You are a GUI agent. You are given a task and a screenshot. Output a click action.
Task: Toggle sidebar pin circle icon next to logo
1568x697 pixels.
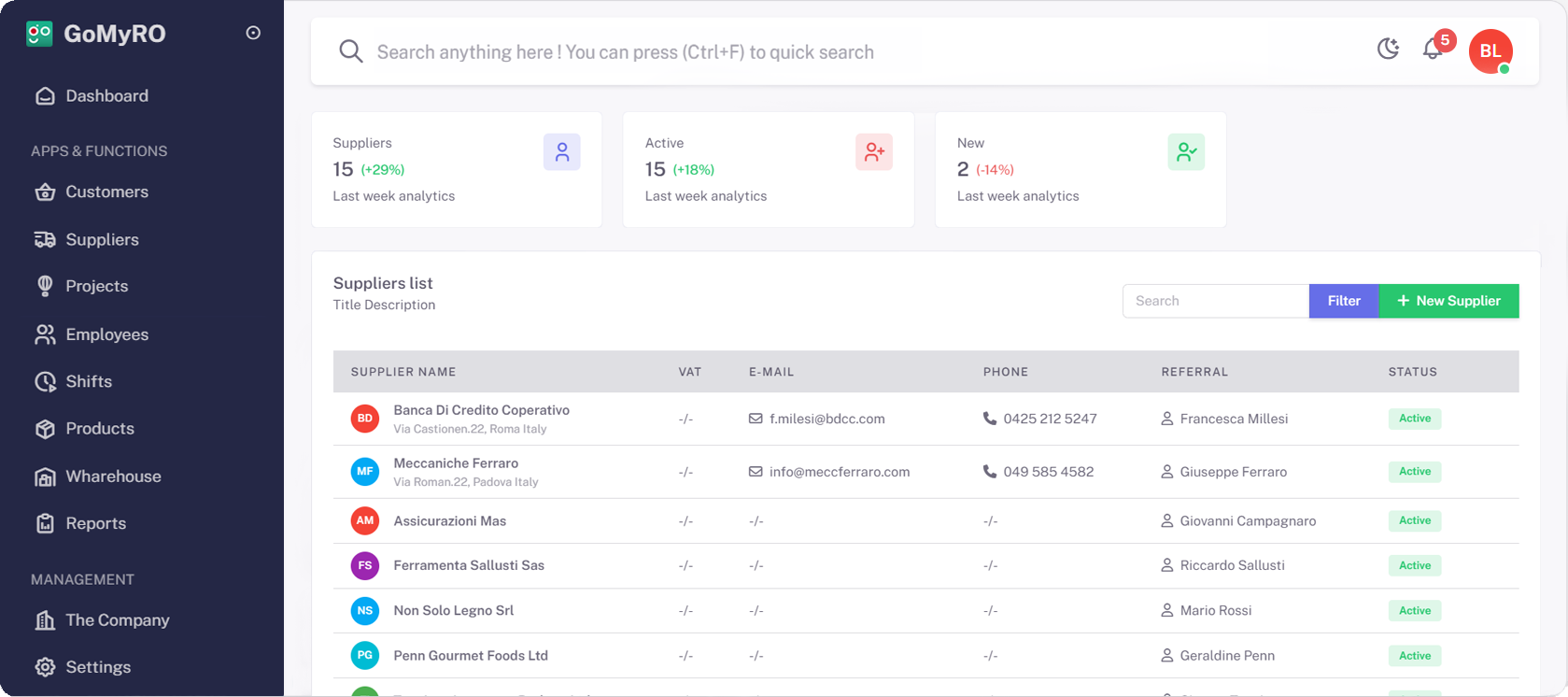click(x=253, y=33)
